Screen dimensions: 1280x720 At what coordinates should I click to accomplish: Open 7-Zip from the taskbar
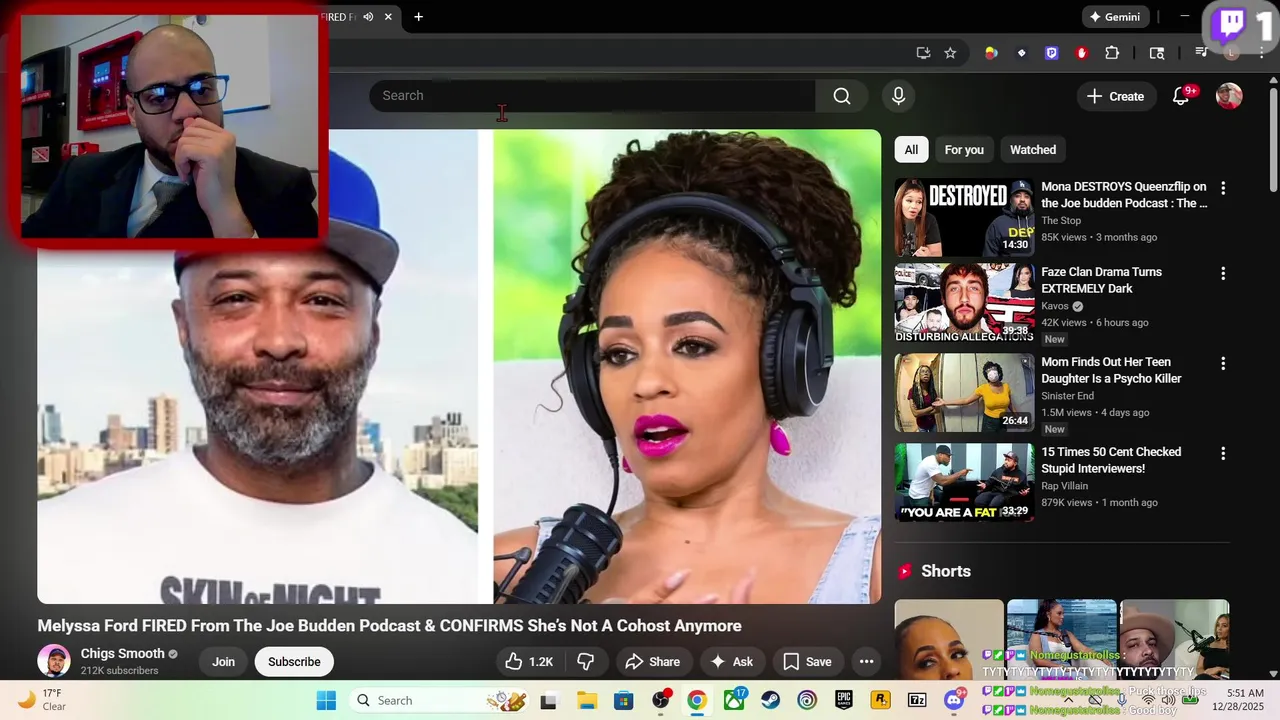(917, 700)
